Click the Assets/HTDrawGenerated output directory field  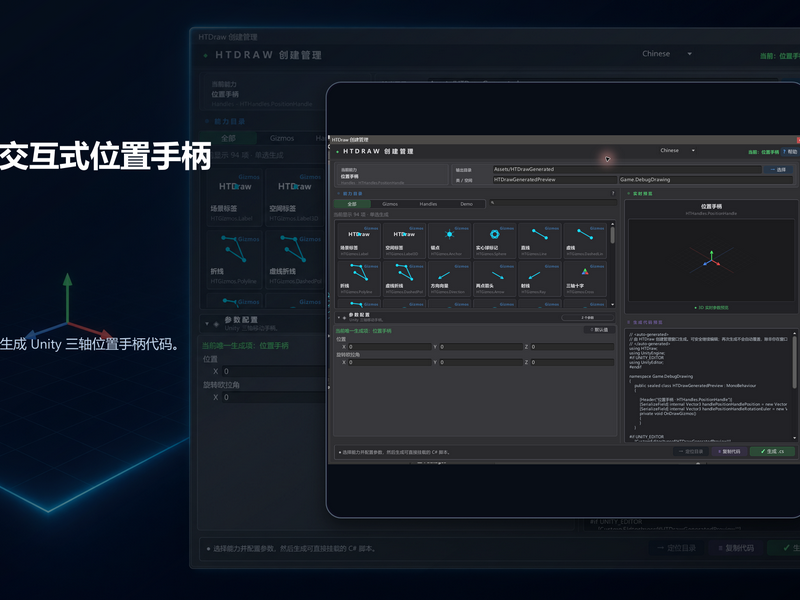click(x=627, y=169)
